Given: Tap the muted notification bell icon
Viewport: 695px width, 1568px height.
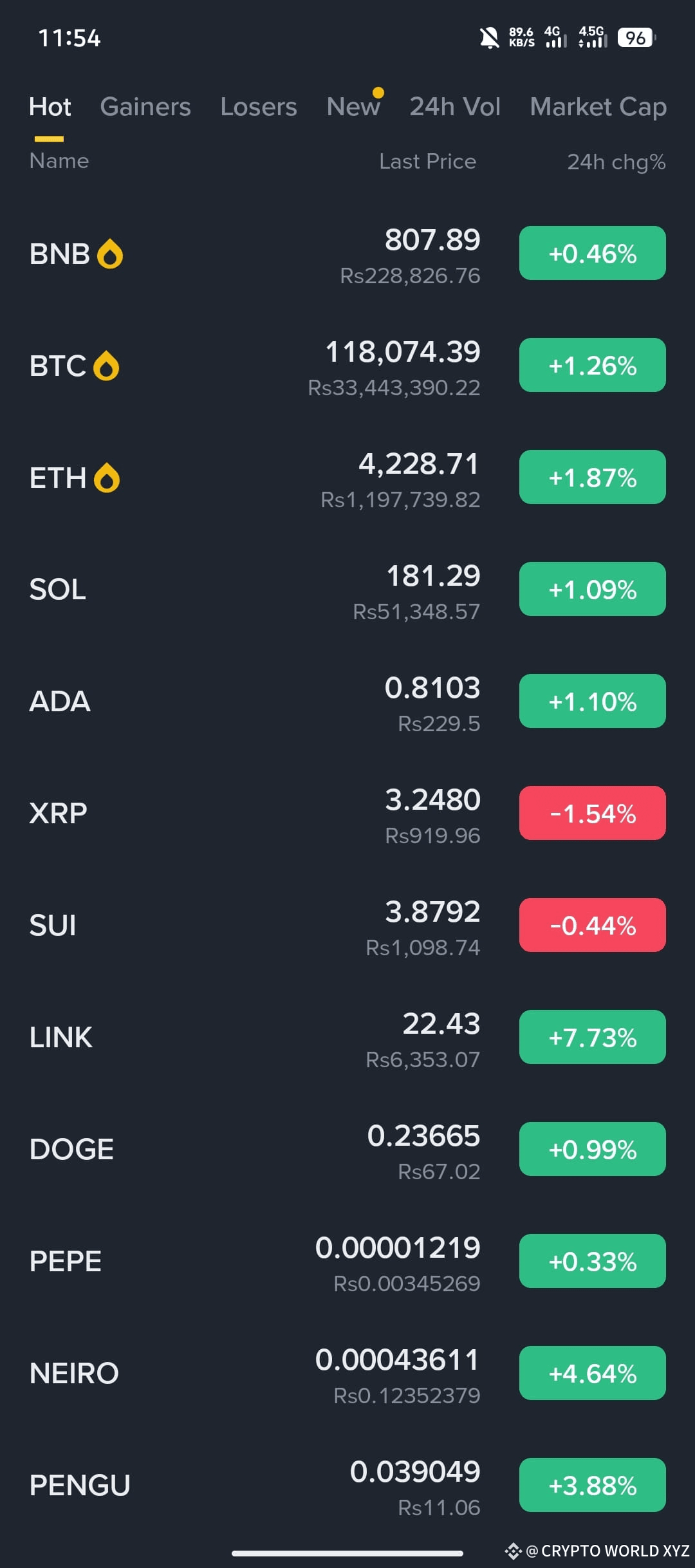Looking at the screenshot, I should tap(489, 38).
